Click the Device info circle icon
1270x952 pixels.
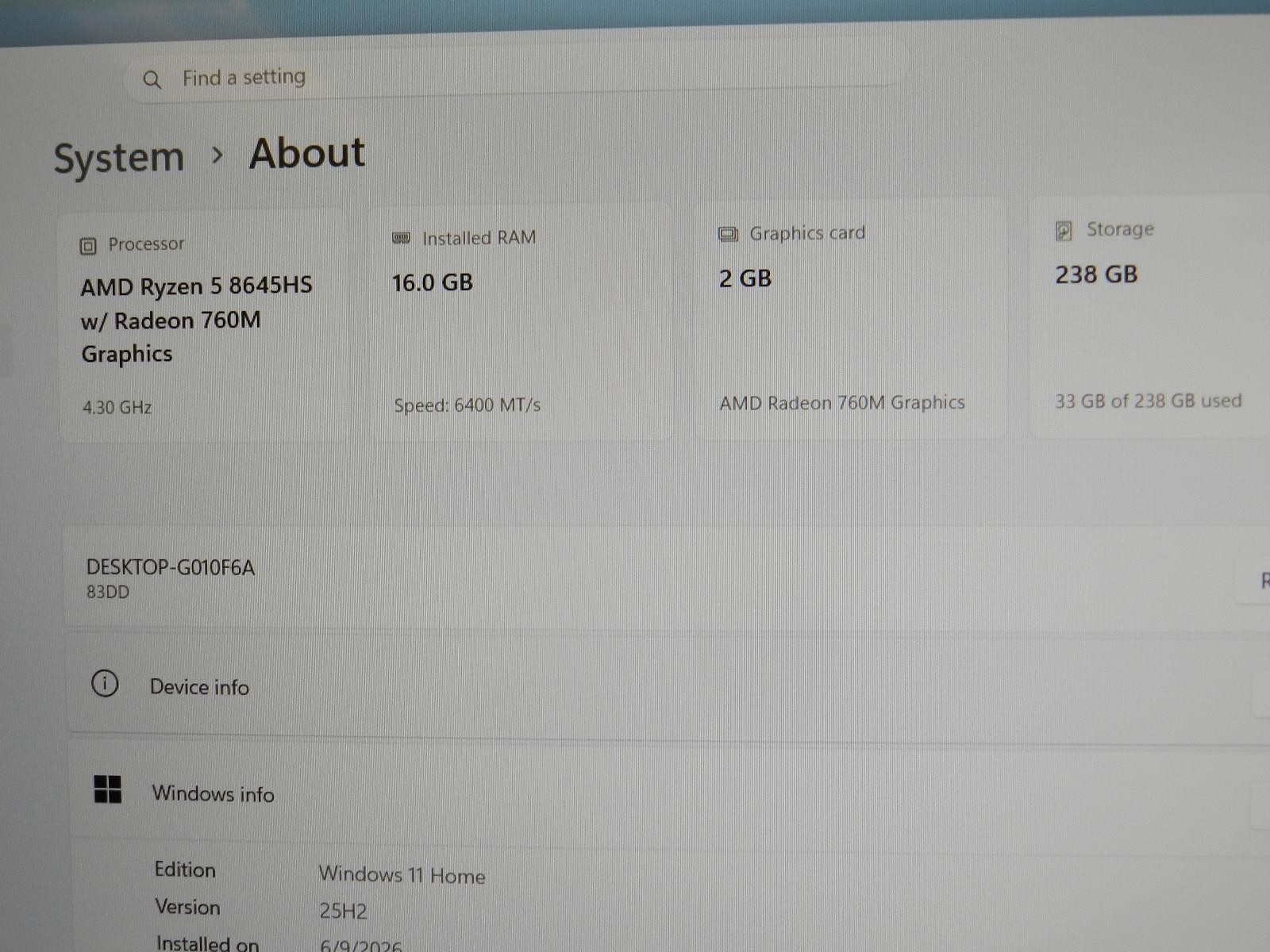[x=105, y=683]
